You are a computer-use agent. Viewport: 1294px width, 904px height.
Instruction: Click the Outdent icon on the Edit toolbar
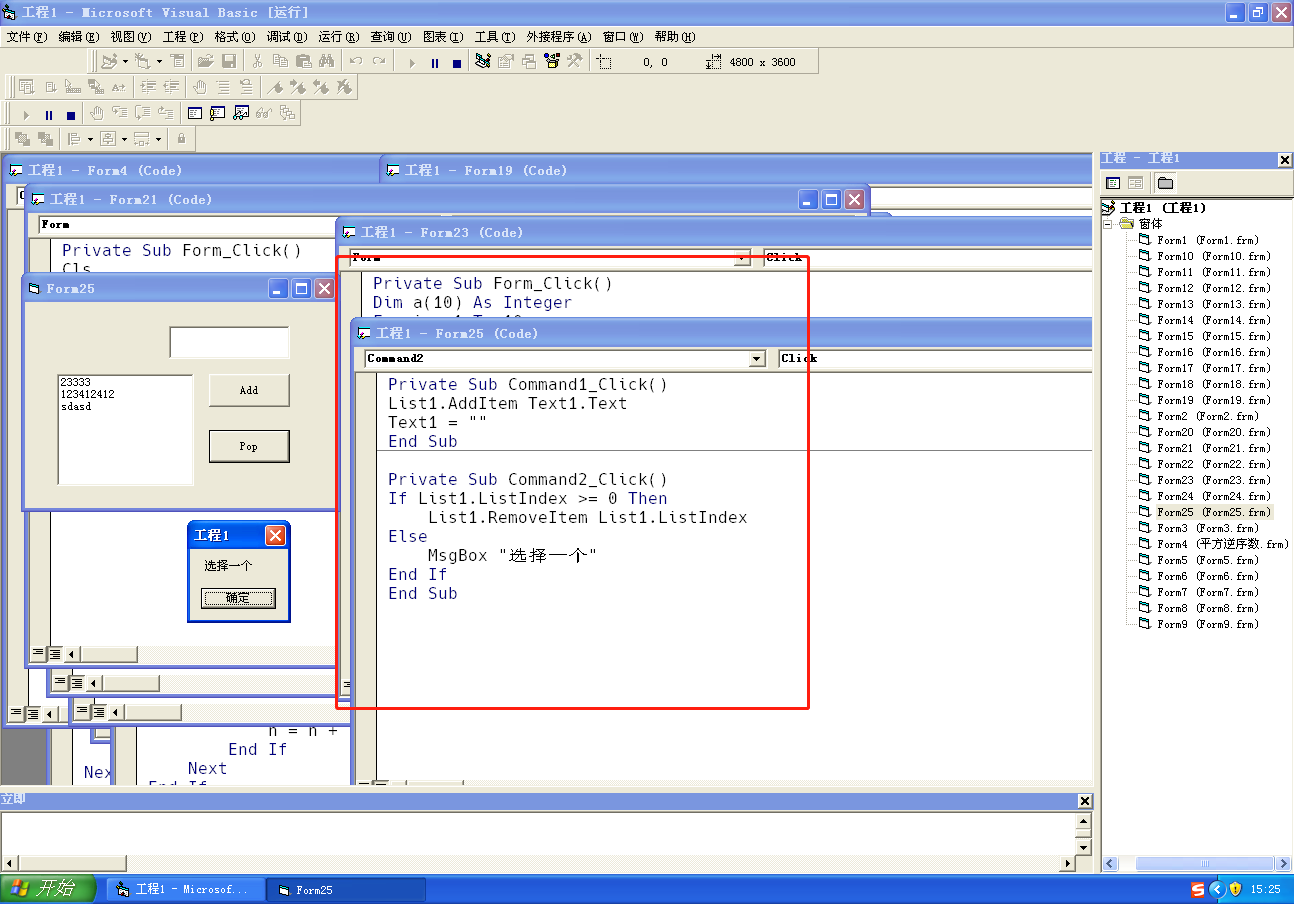[x=171, y=87]
